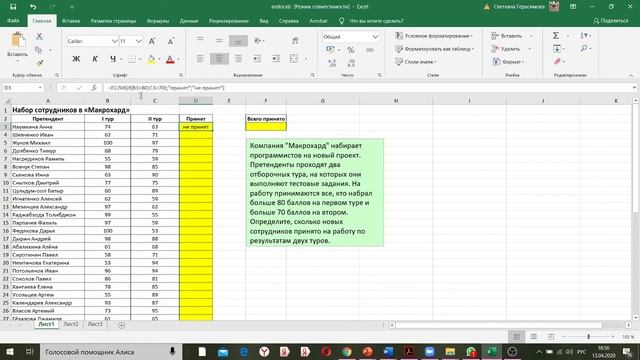Open number format Общий dropdown

pos(375,37)
